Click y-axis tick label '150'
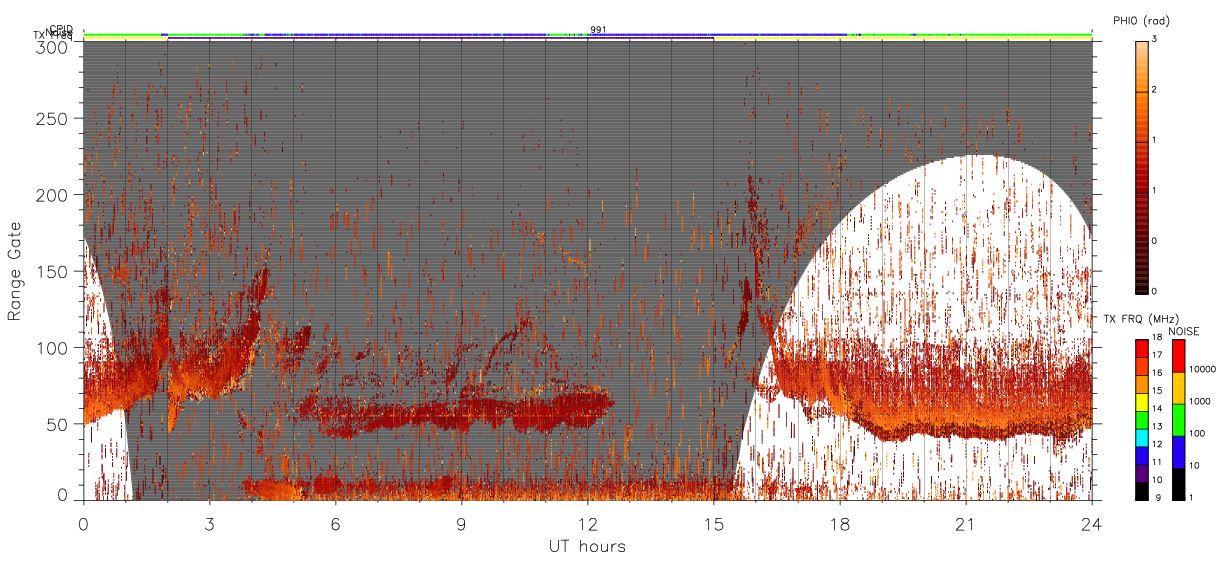The height and width of the screenshot is (567, 1228). pyautogui.click(x=52, y=271)
